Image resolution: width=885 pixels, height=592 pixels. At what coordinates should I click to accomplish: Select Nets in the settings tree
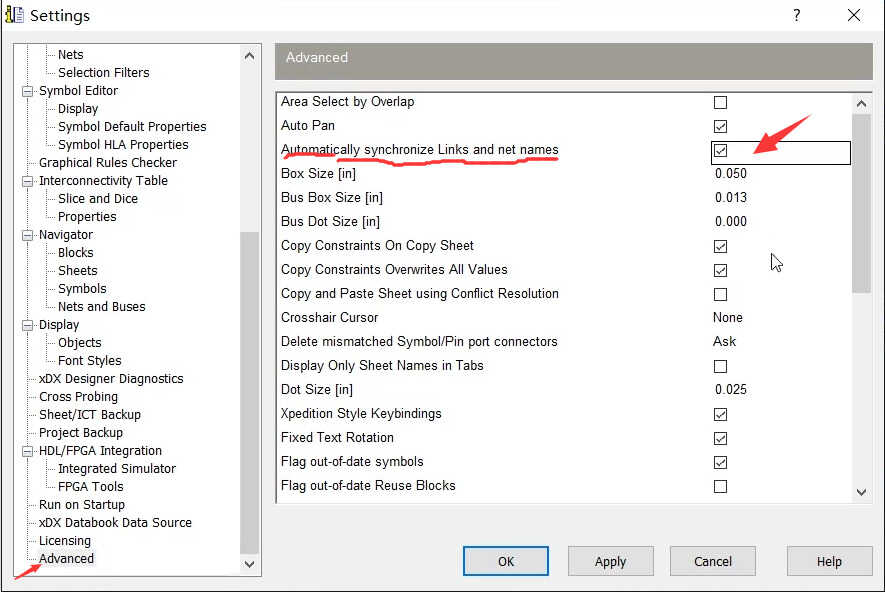coord(71,55)
